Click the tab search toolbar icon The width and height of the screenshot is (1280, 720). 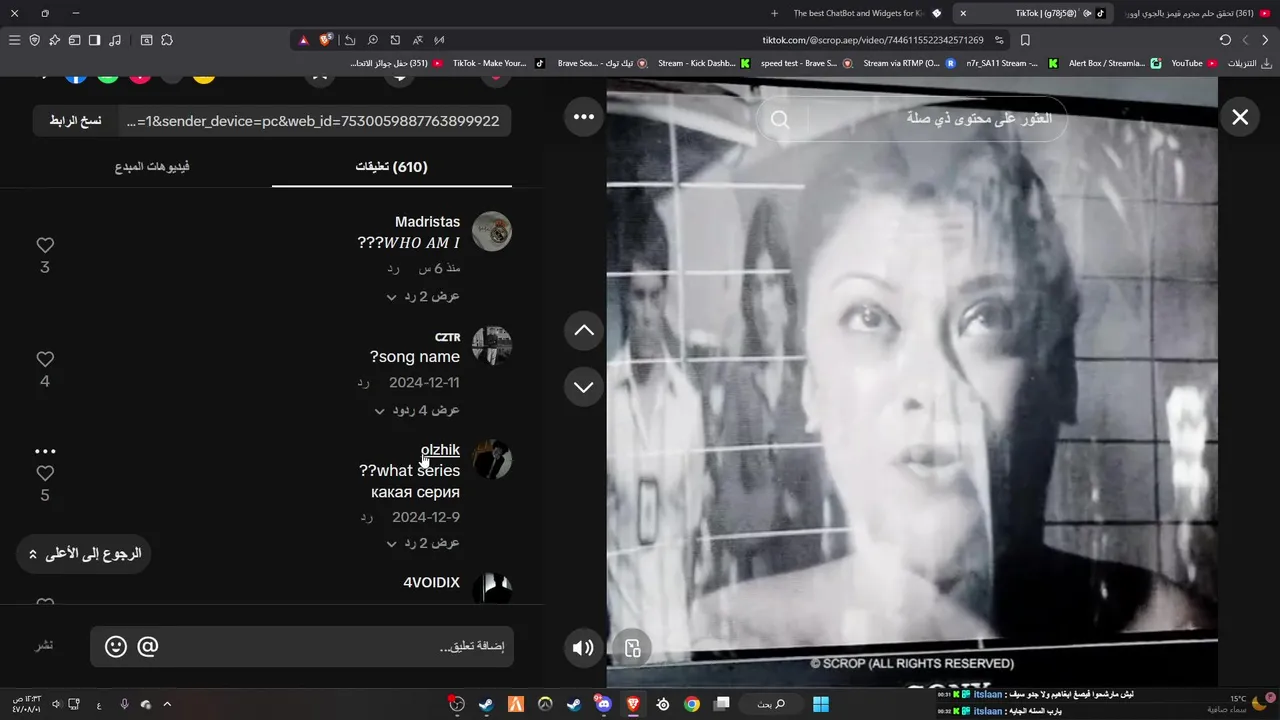(x=146, y=40)
